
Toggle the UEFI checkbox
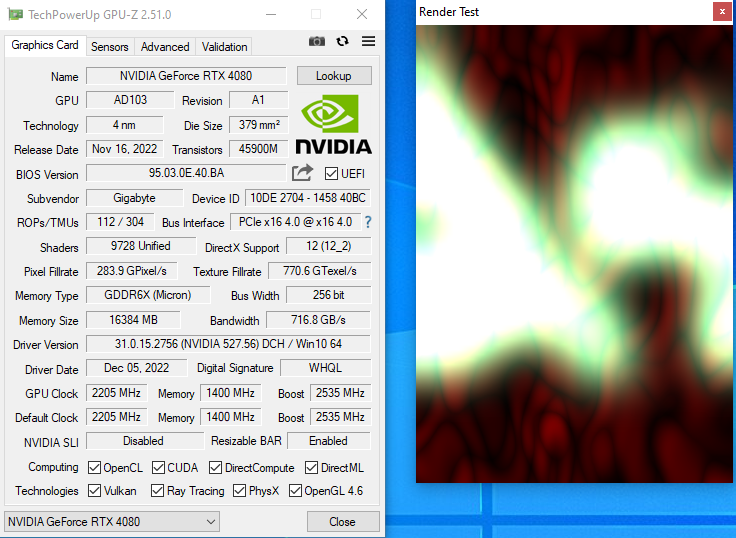tap(331, 174)
